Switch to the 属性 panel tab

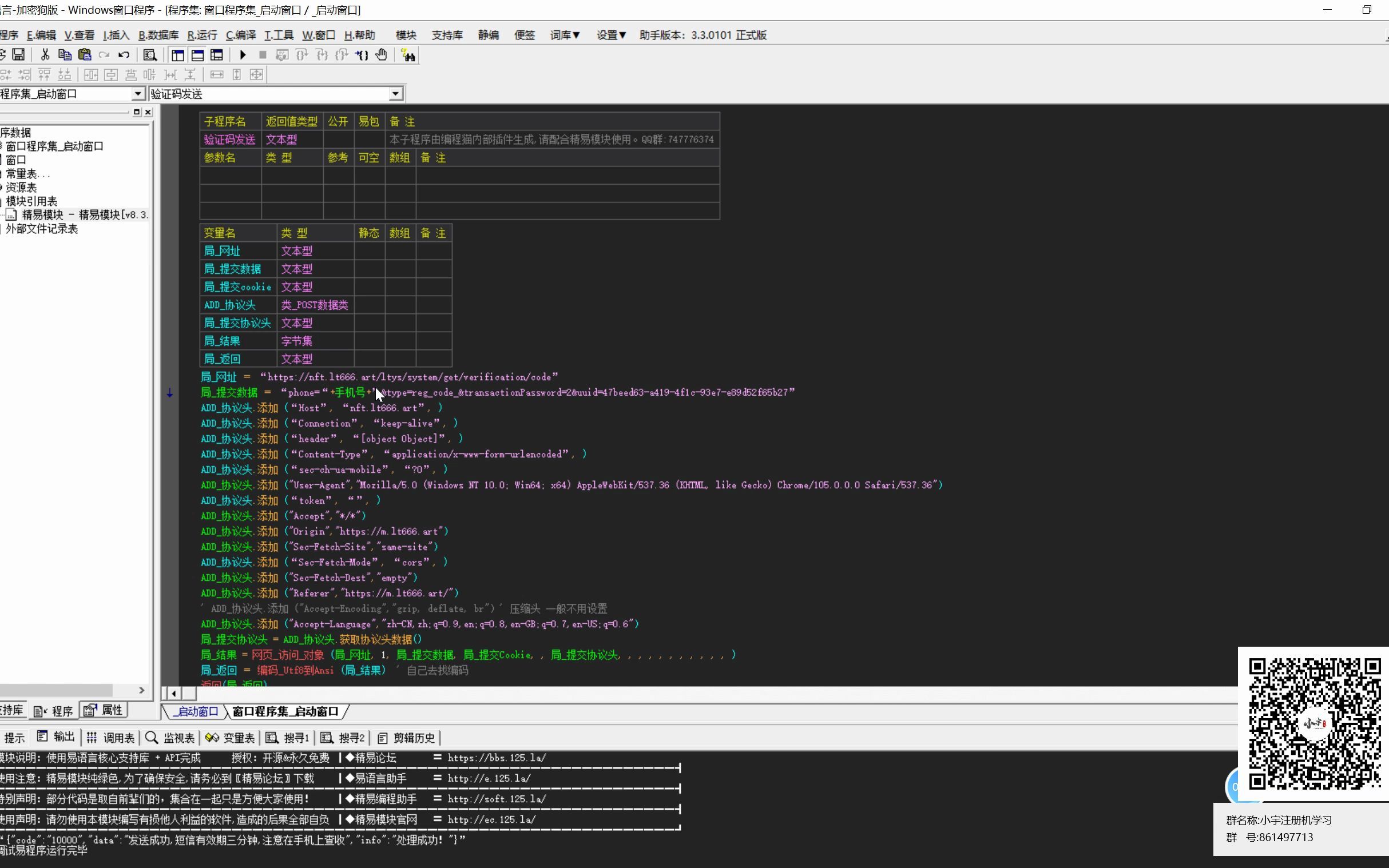[104, 710]
